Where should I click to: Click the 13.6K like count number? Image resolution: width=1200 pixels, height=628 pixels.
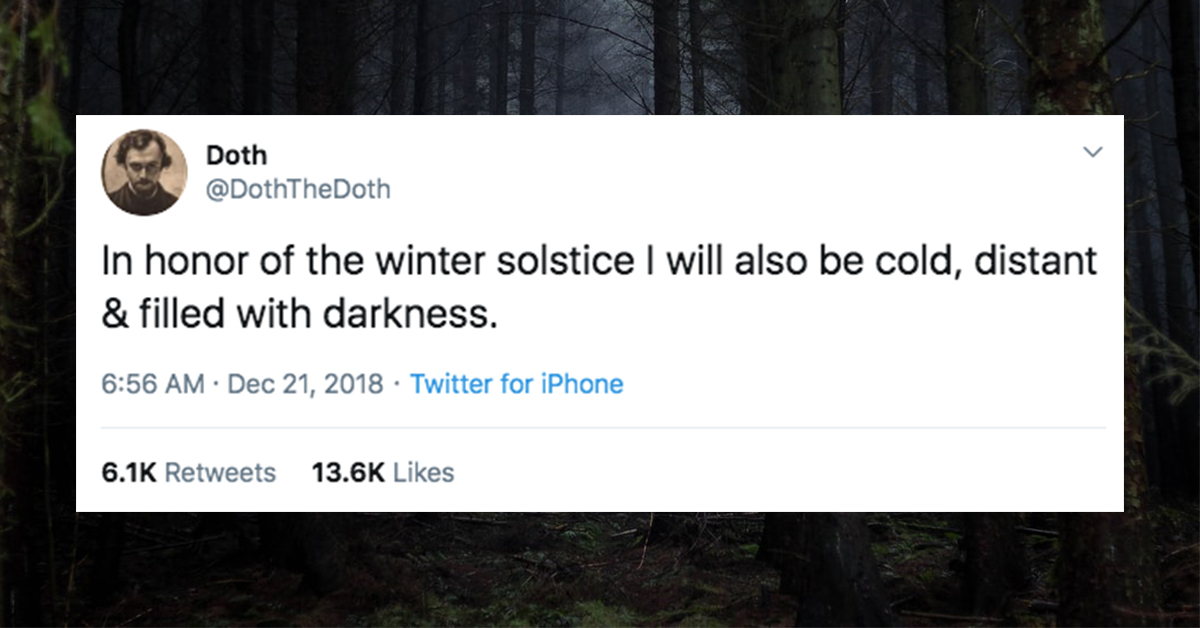349,472
